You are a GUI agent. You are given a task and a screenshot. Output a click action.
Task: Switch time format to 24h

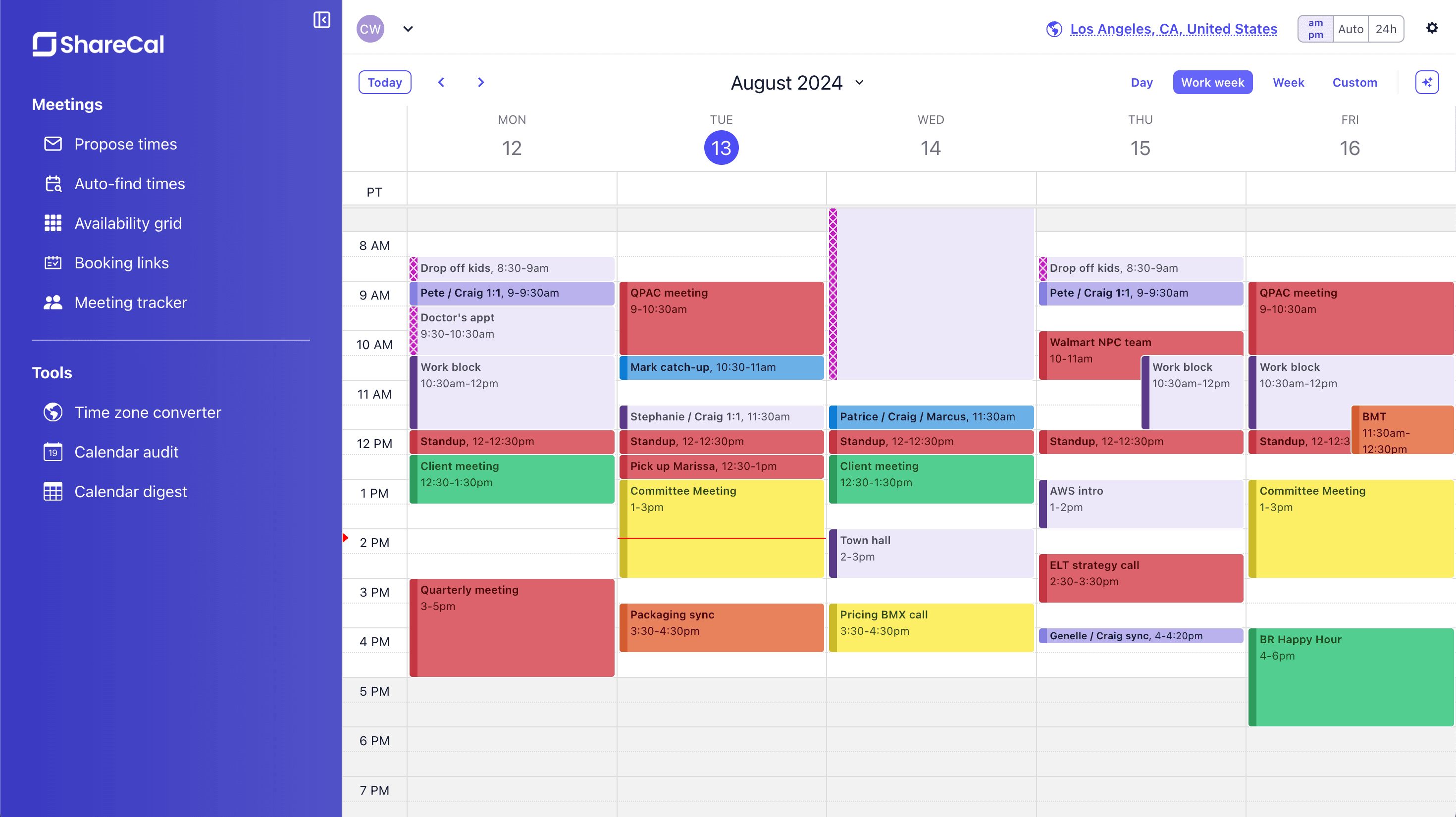pyautogui.click(x=1385, y=29)
